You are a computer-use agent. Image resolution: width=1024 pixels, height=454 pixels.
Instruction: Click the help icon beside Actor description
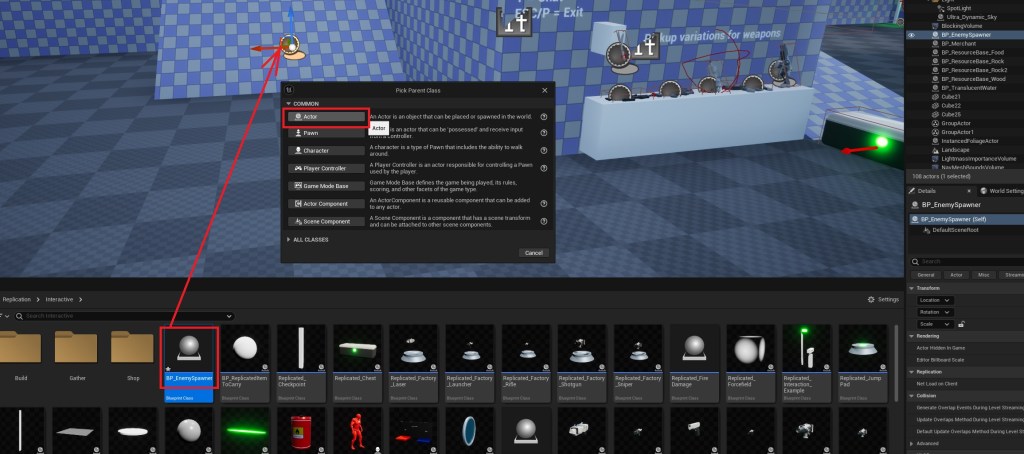pyautogui.click(x=544, y=117)
